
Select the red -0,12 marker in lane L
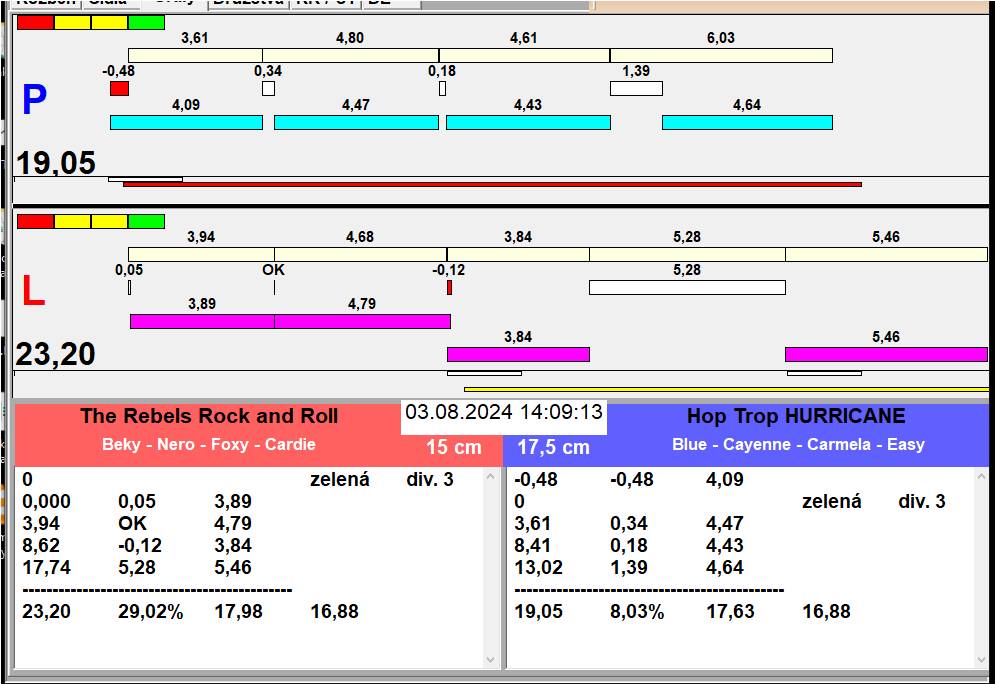click(449, 288)
